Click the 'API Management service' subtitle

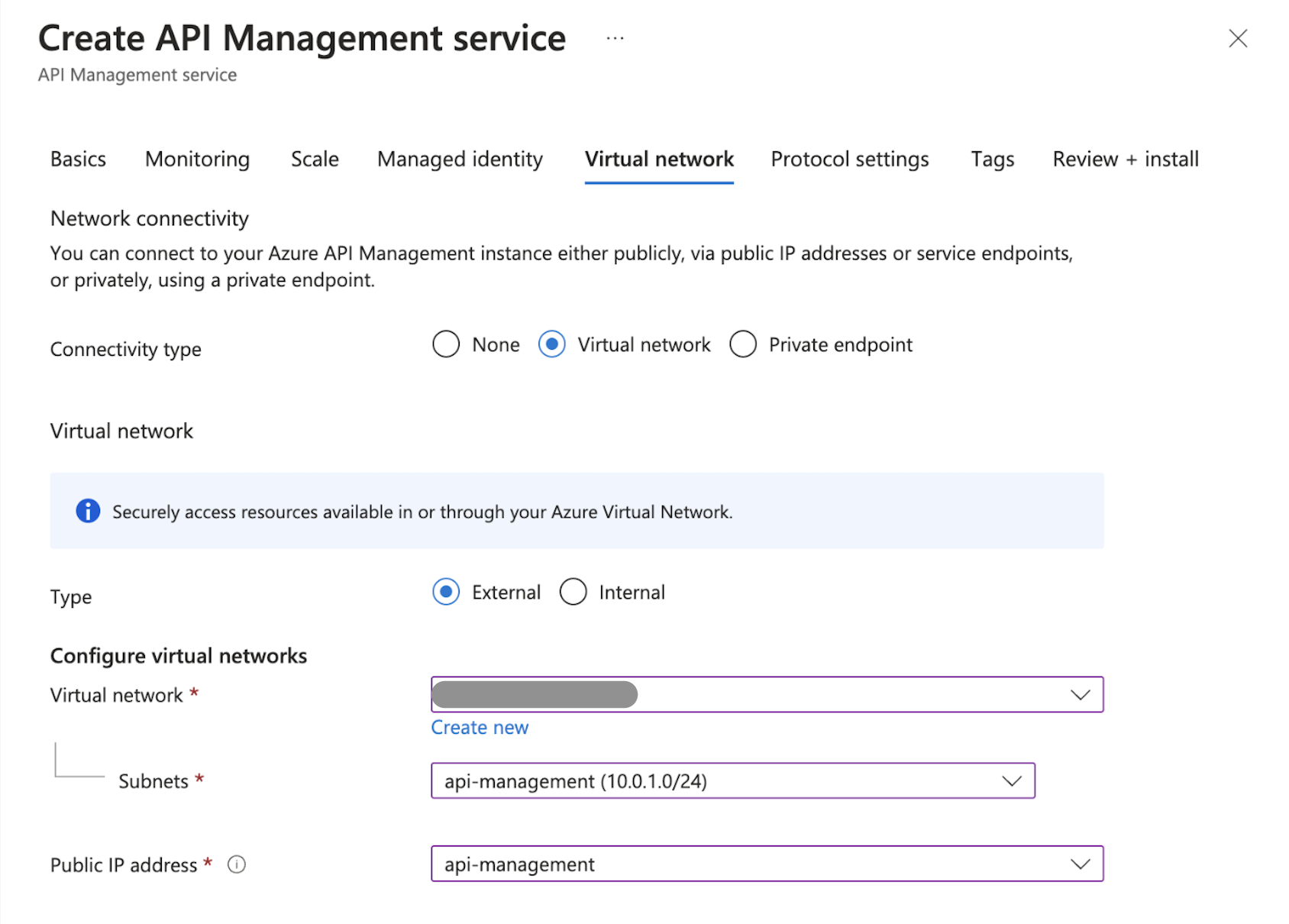137,75
